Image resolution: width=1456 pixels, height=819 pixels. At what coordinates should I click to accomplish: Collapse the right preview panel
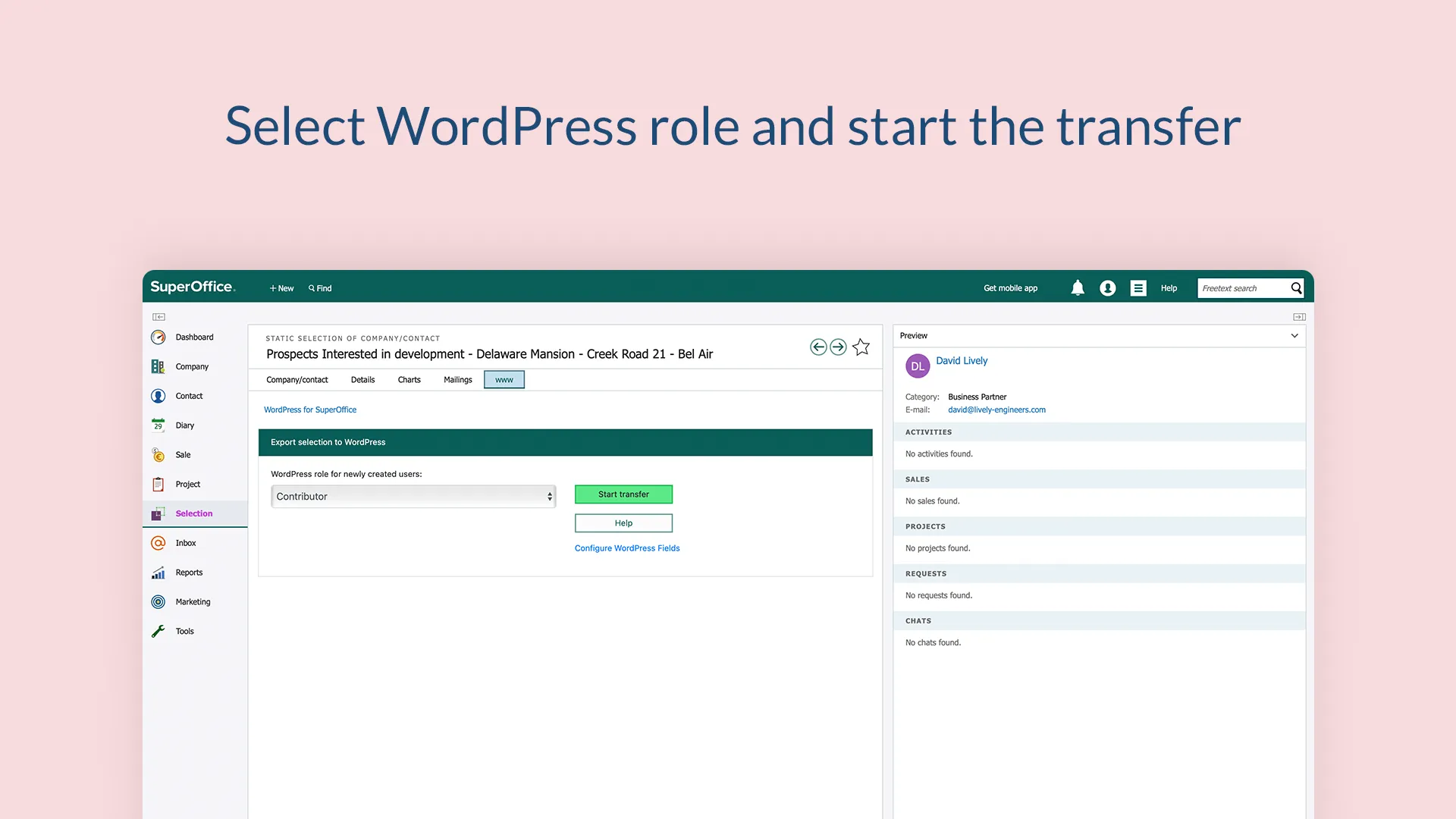[x=1299, y=317]
